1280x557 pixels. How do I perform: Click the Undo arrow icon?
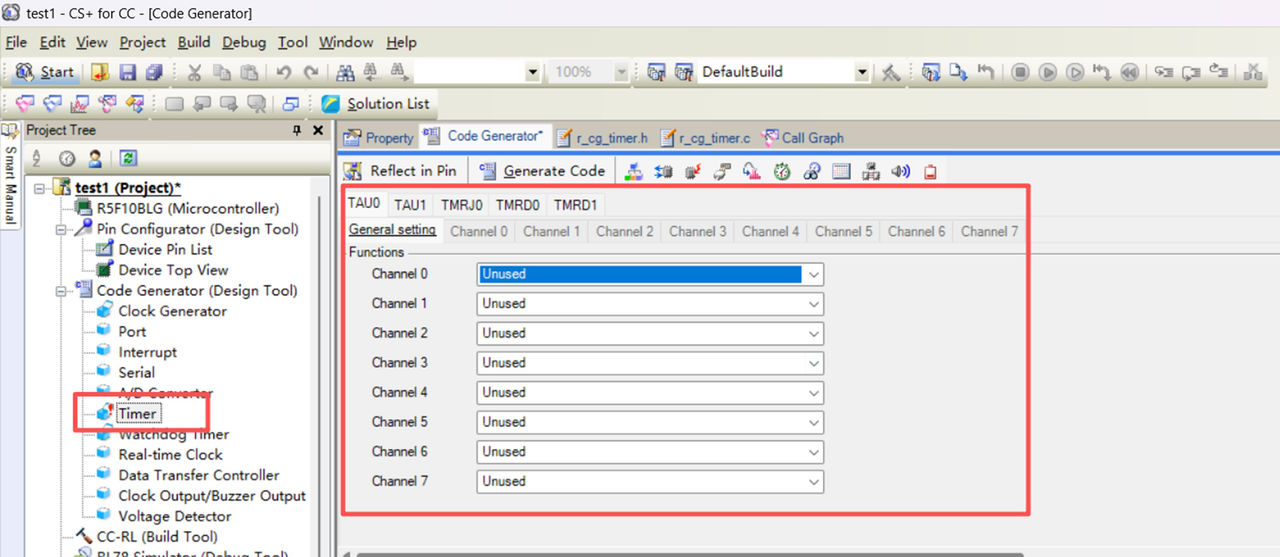tap(283, 72)
